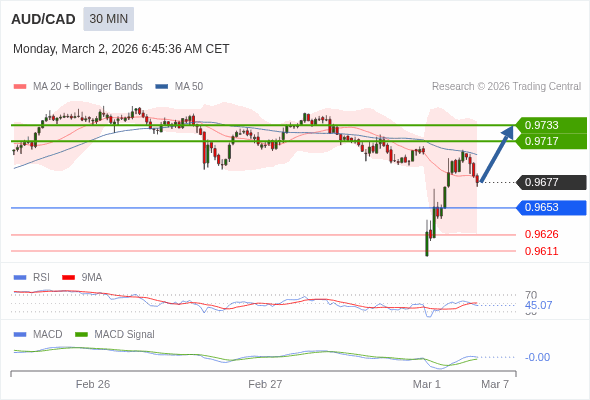Click the 'MACD' legend label

(48, 334)
